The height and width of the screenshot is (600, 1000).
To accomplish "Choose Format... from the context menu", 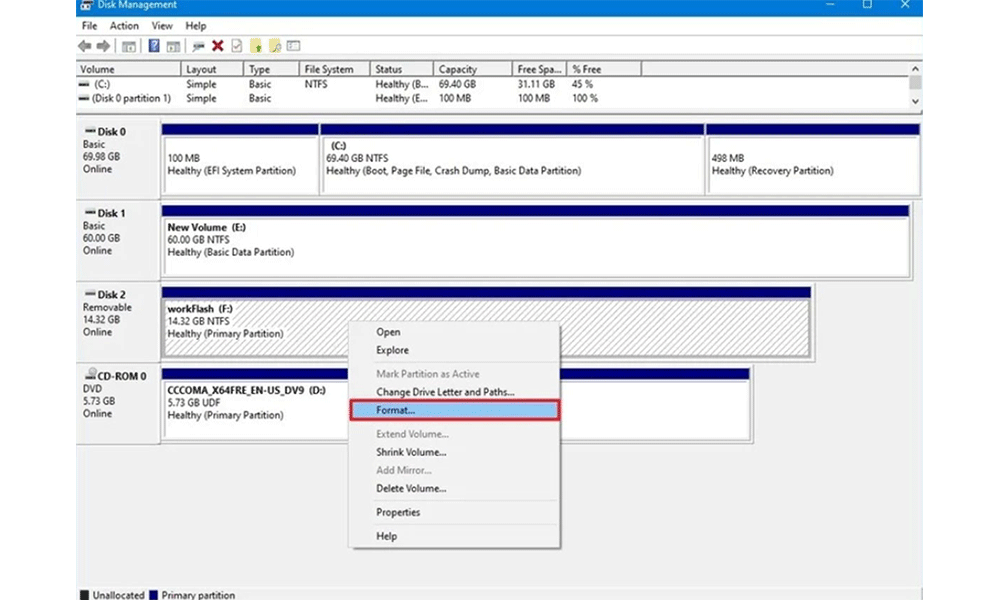I will click(454, 410).
